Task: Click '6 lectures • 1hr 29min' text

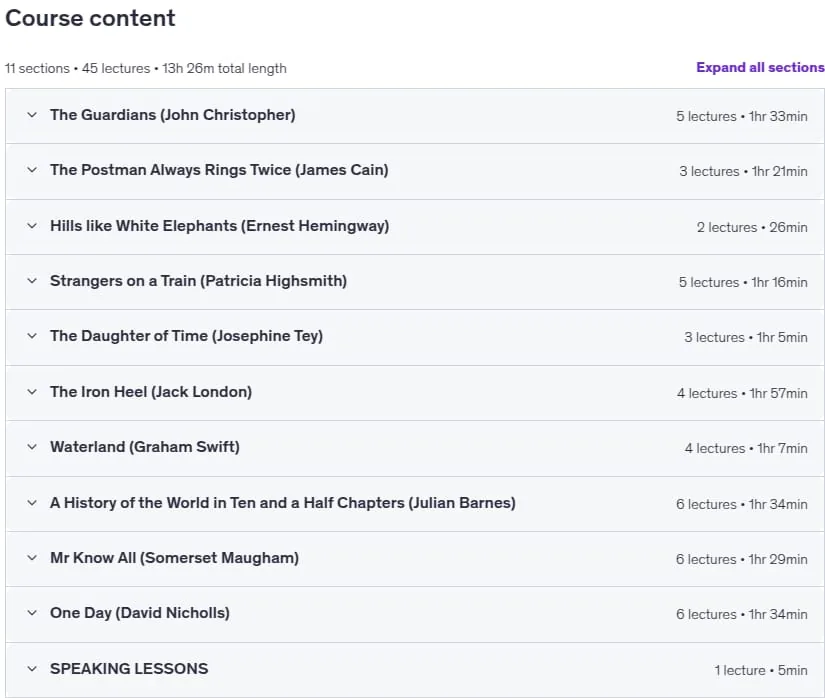Action: tap(741, 559)
